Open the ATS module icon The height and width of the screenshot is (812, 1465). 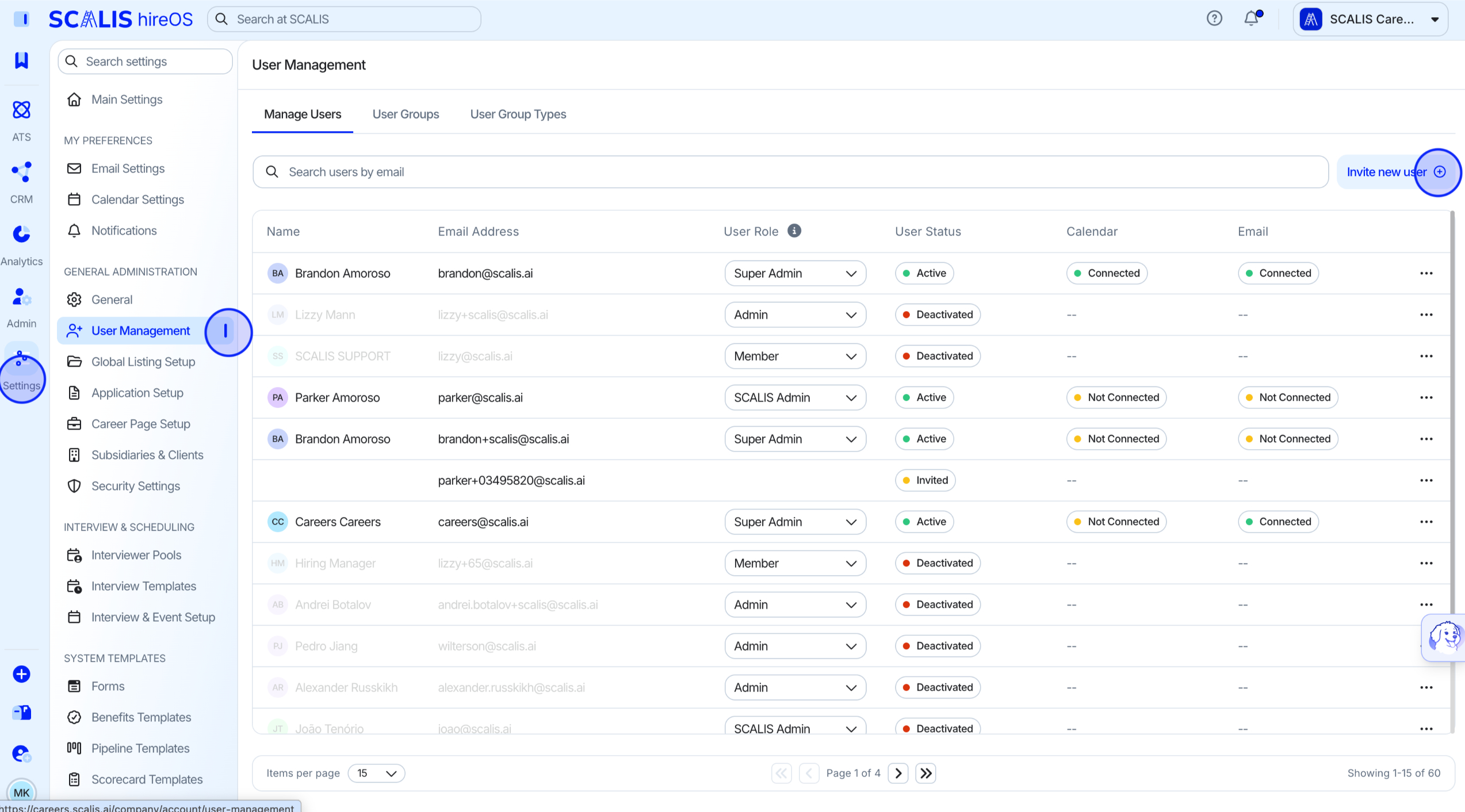coord(21,110)
